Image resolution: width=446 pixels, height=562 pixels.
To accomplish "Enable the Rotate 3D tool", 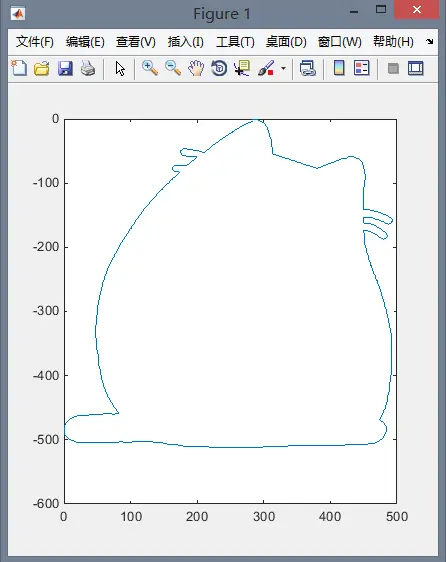I will pos(219,68).
